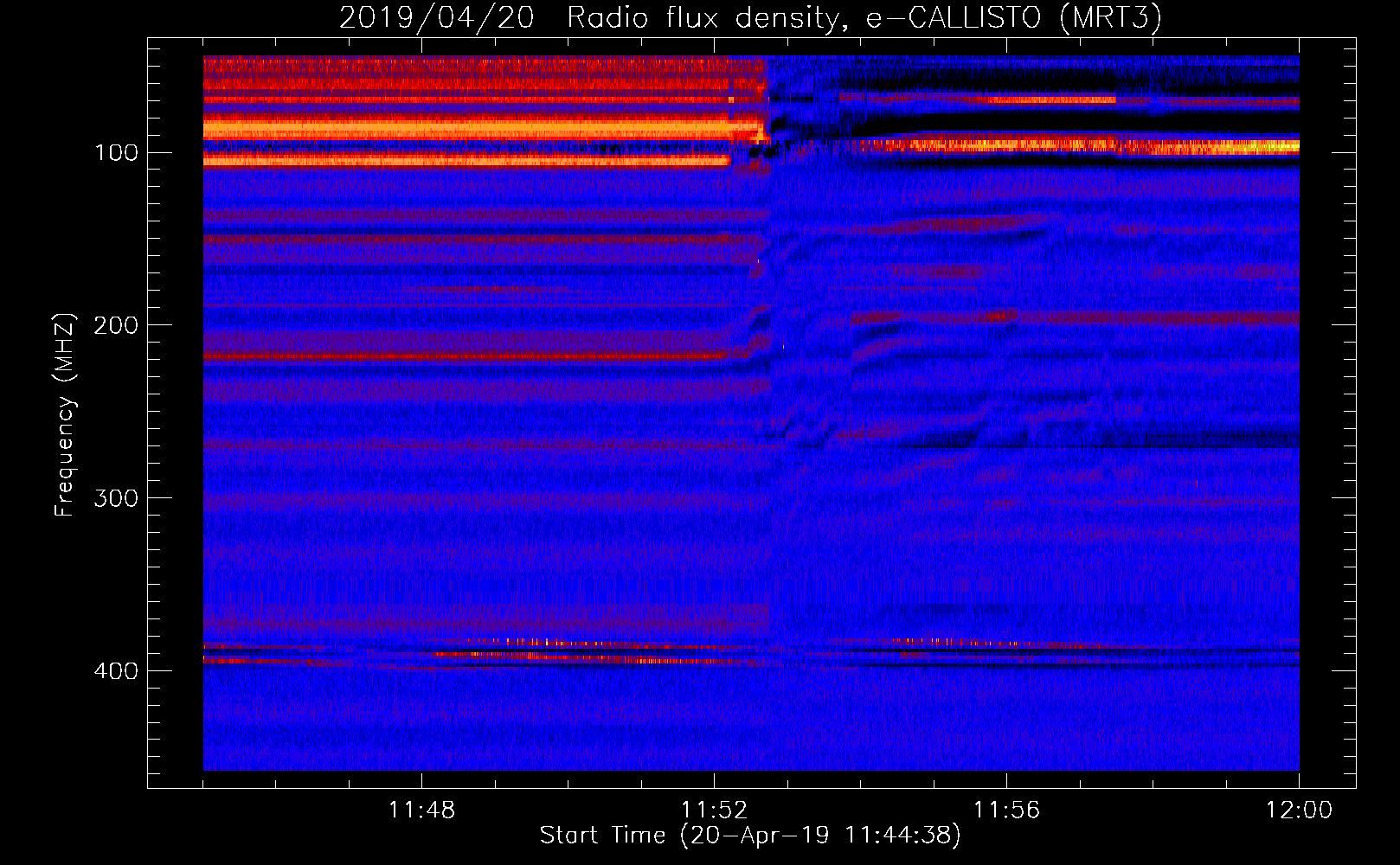Click the 11:52 time tick label
1400x865 pixels.
714,811
